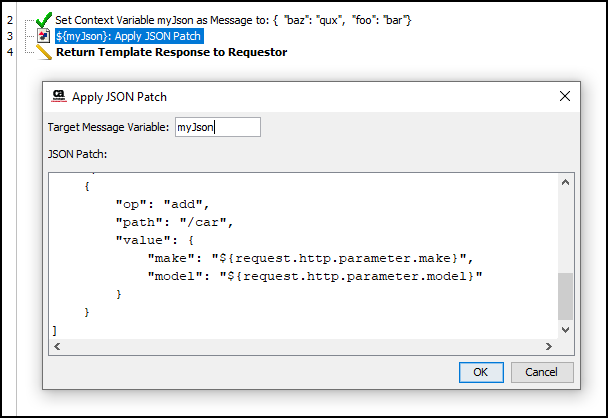Select the ${myJson}: Apply JSON Patch assertion
The height and width of the screenshot is (418, 608).
tap(129, 36)
